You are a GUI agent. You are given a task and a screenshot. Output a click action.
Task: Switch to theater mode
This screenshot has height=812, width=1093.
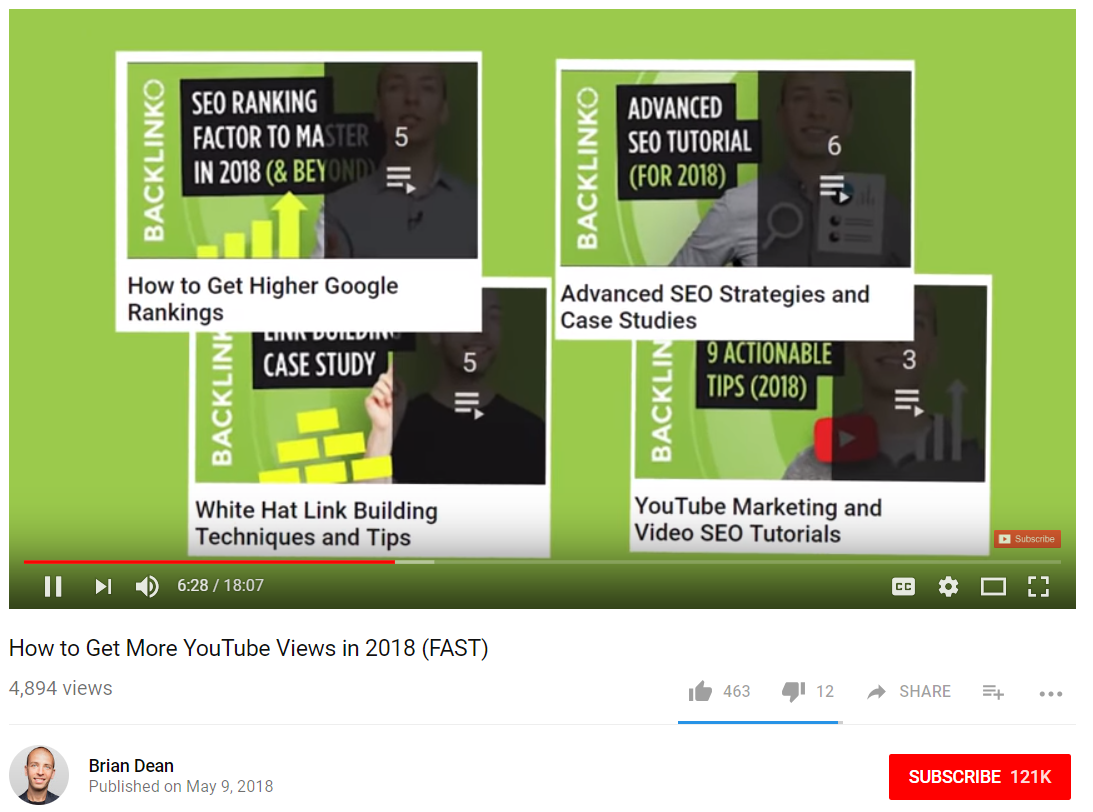click(993, 587)
